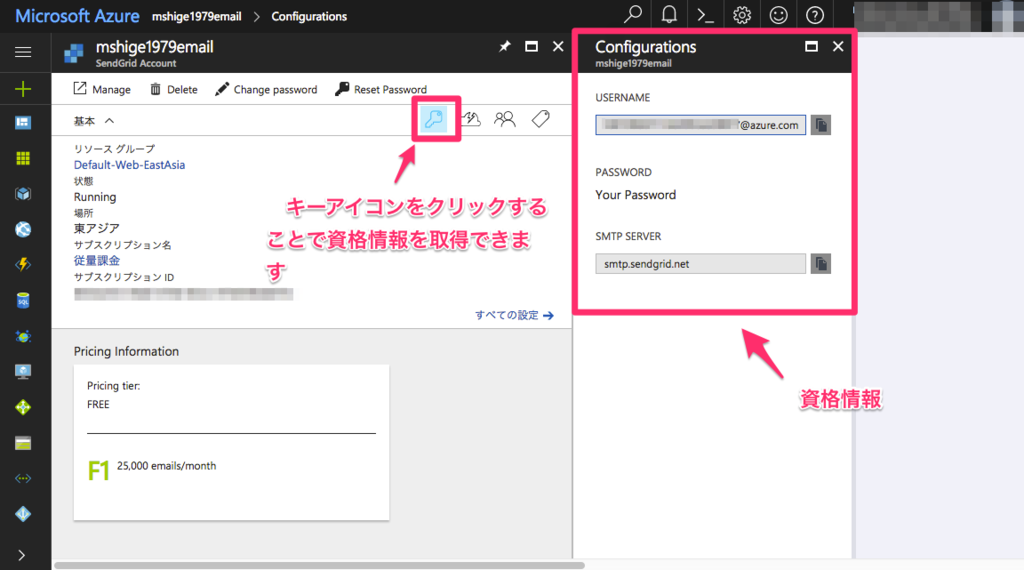
Task: Expand sidebar with More services chevron
Action: click(x=22, y=555)
